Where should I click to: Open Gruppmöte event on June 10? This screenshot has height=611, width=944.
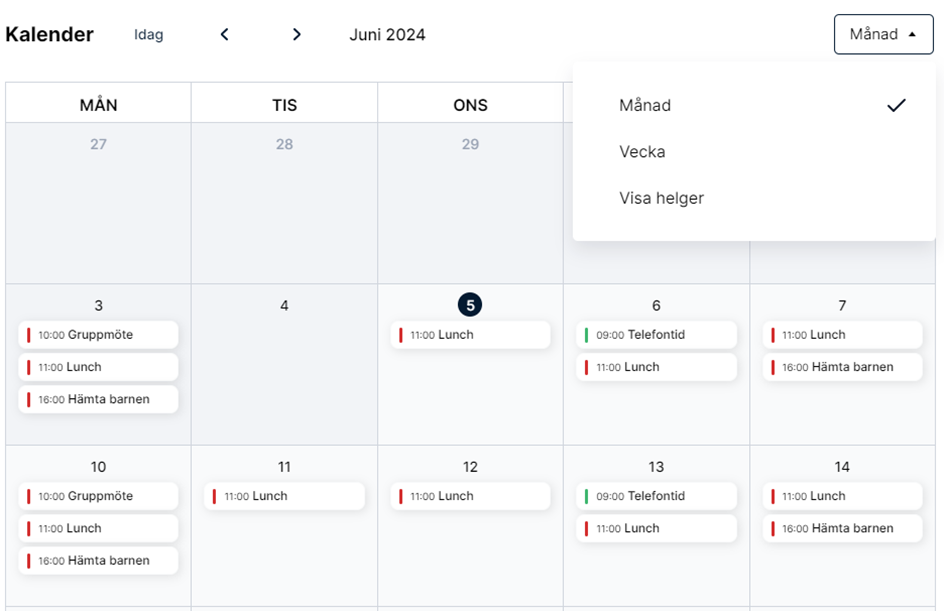[98, 496]
